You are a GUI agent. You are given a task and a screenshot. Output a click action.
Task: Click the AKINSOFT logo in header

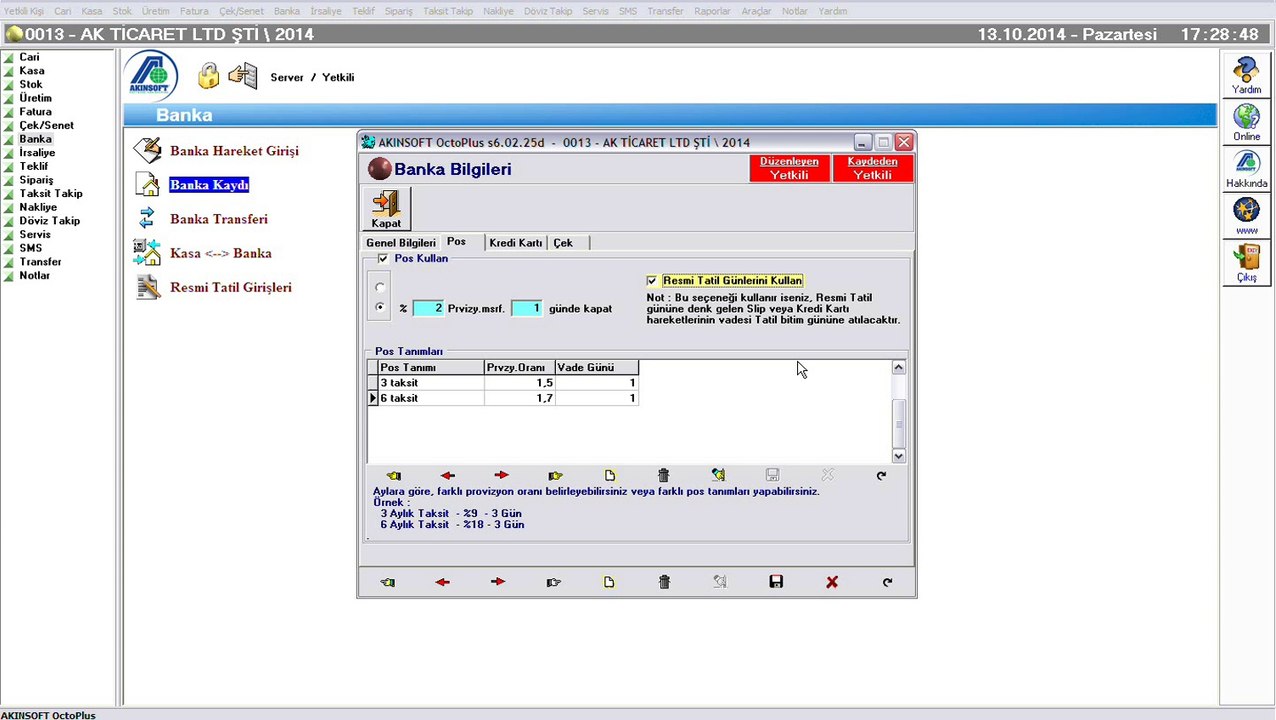[149, 76]
